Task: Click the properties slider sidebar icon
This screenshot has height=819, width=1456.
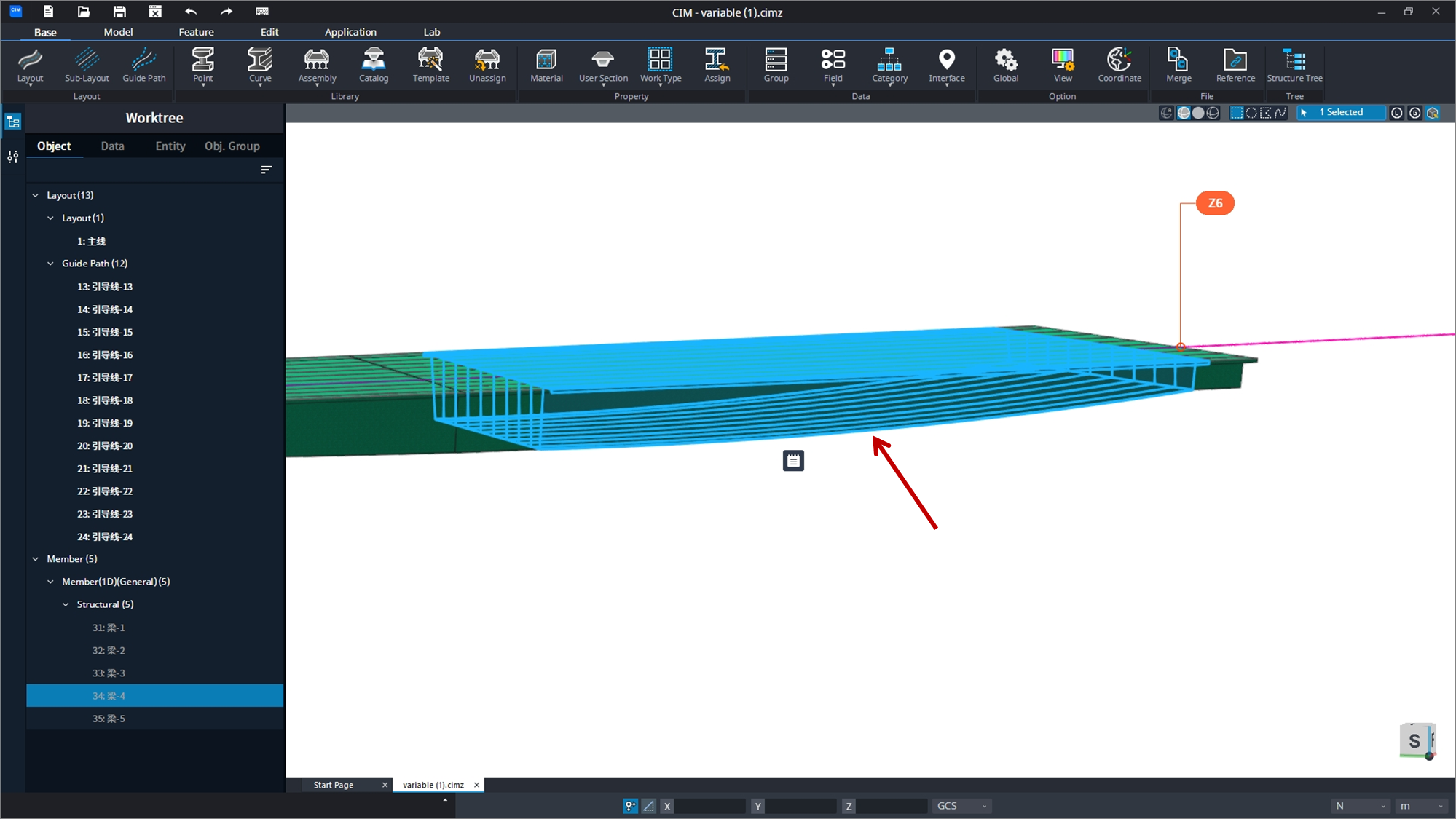Action: pos(13,157)
